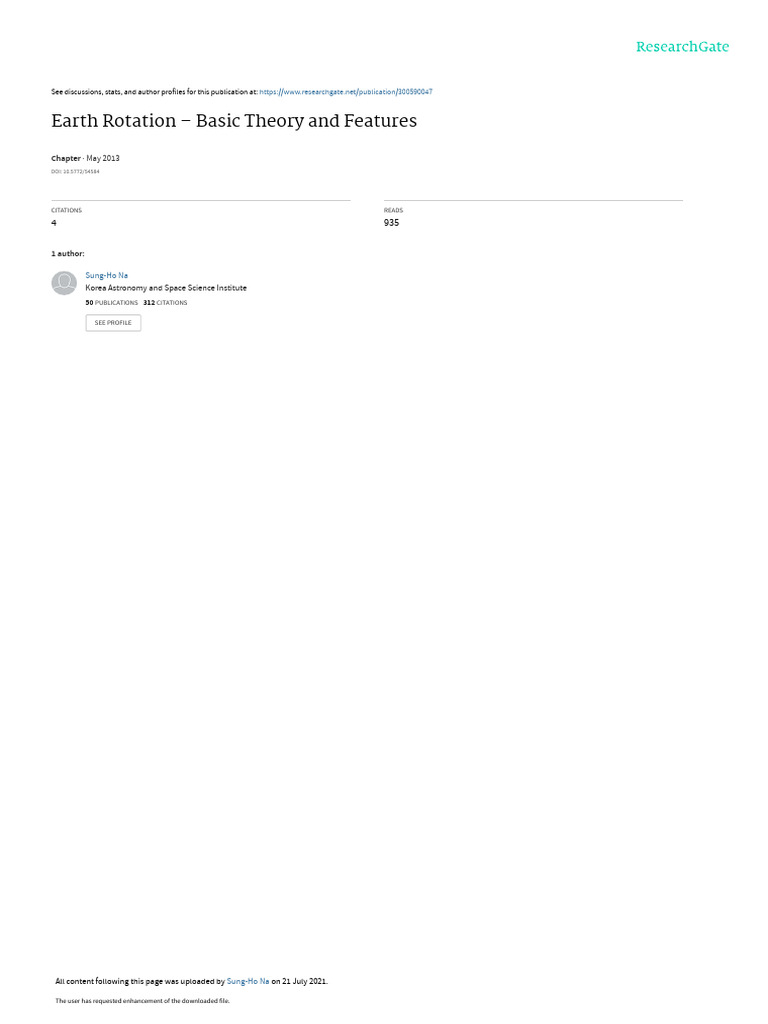This screenshot has height=1024, width=768.
Task: Click the DOI number text
Action: (x=75, y=172)
